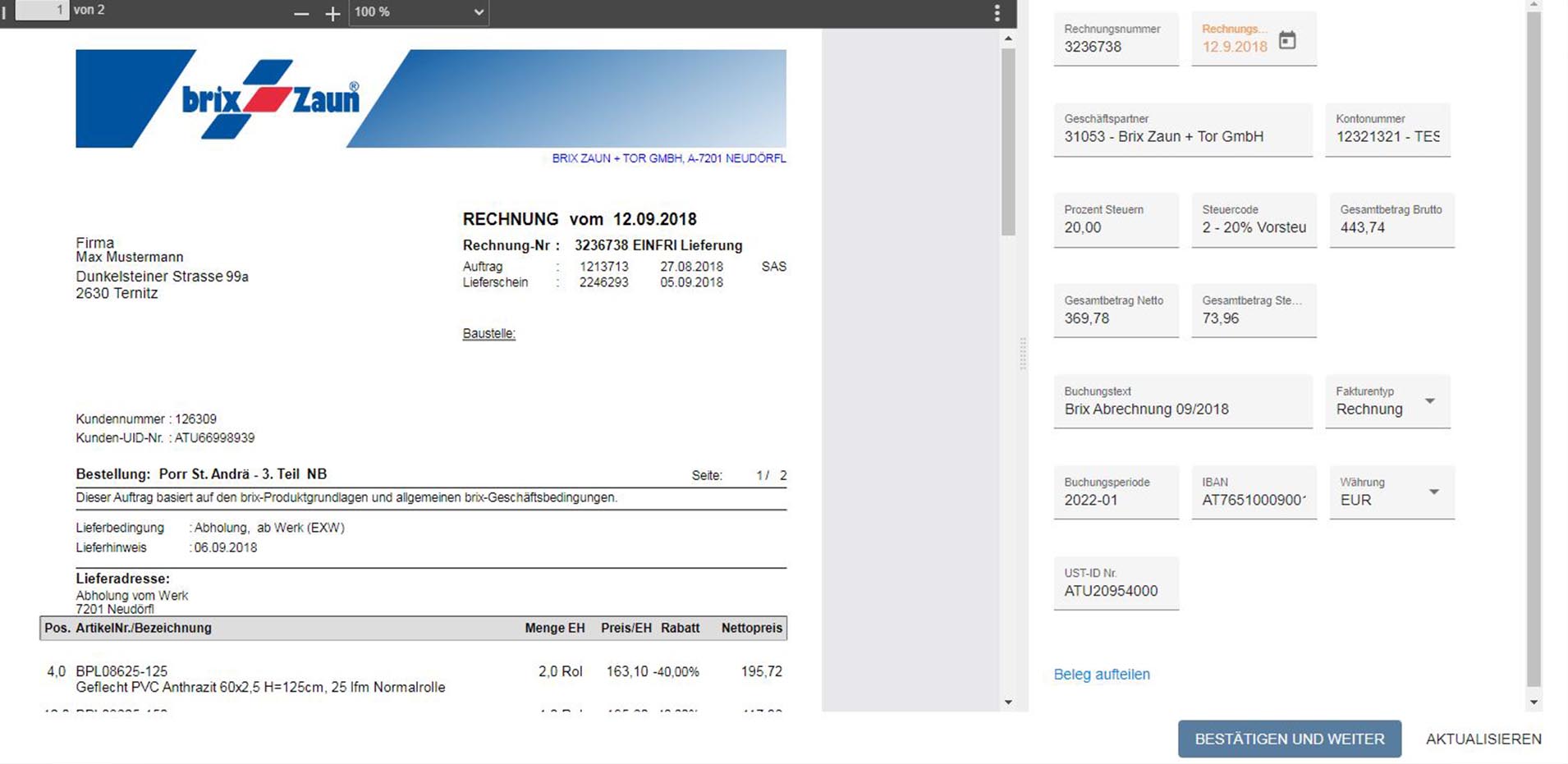Image resolution: width=1568 pixels, height=764 pixels.
Task: Click the '2630 Ternitz' address line
Action: click(117, 294)
